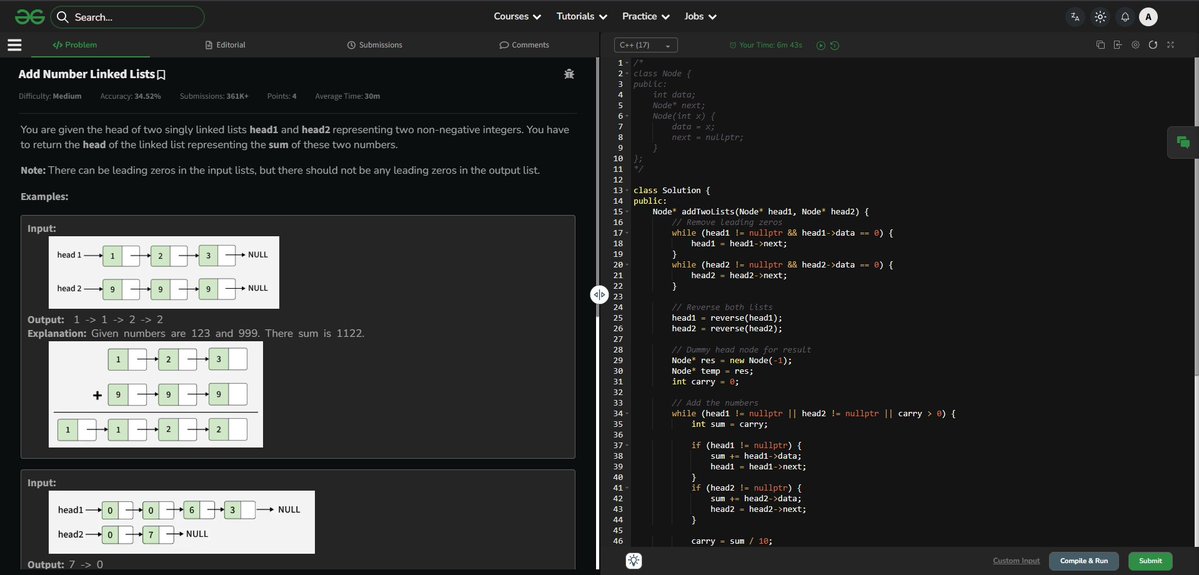Click code line 'head1 = reverse(head1);'
This screenshot has width=1199, height=575.
coord(727,318)
